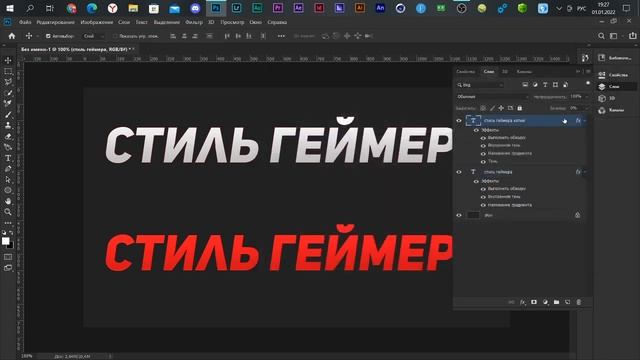The width and height of the screenshot is (640, 360).
Task: Select the Zoom magnifier tool in toolbar
Action: 8,212
